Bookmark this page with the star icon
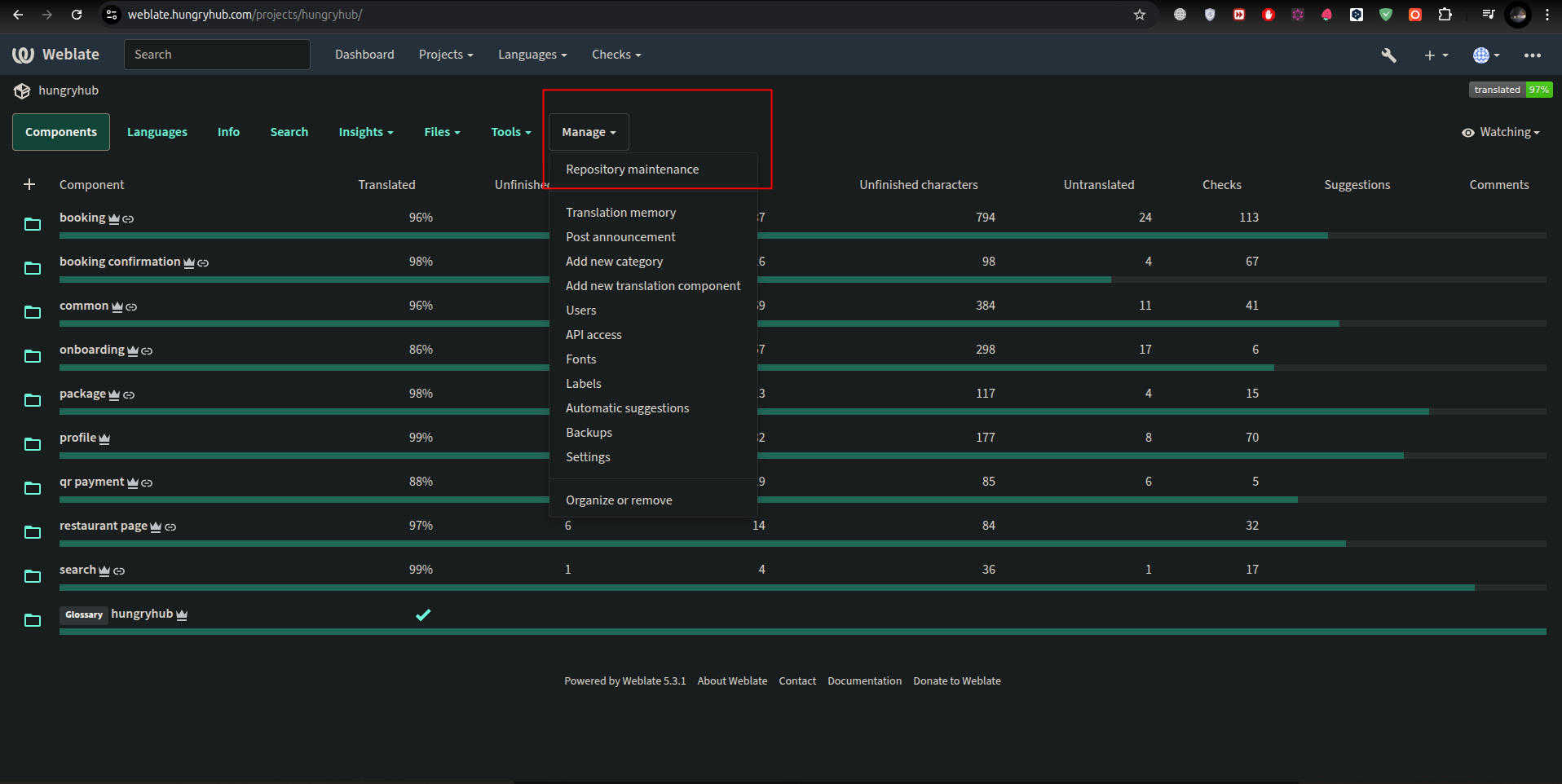 click(x=1139, y=15)
